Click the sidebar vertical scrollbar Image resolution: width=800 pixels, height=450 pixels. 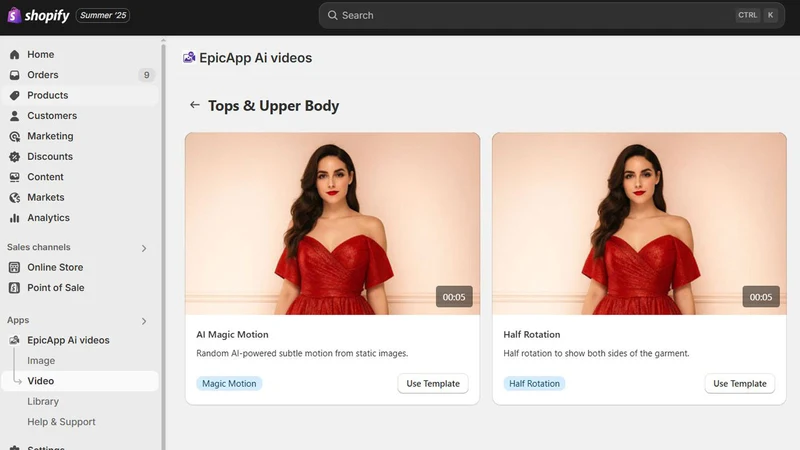tap(163, 245)
